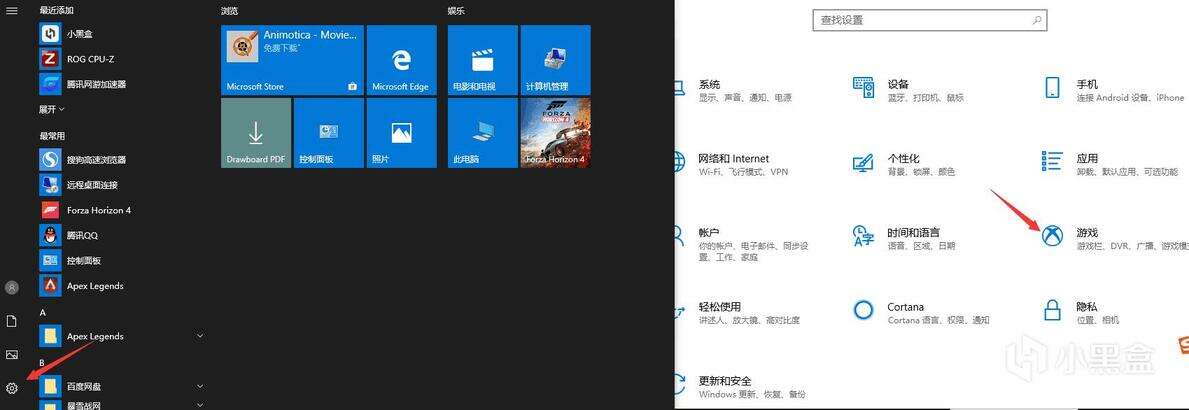This screenshot has width=1189, height=410.
Task: Expand the 展开 recently added list
Action: pyautogui.click(x=52, y=109)
